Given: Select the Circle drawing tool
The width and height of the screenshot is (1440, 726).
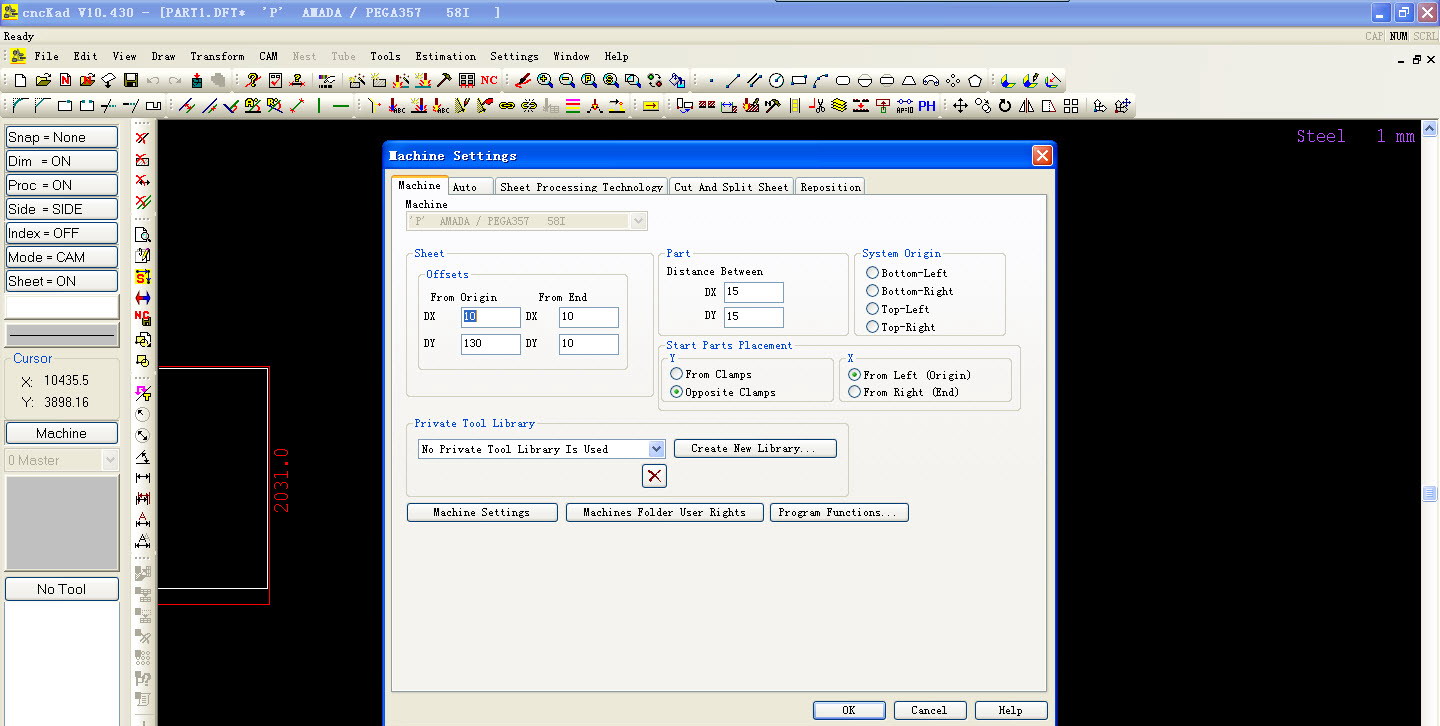Looking at the screenshot, I should tap(776, 80).
